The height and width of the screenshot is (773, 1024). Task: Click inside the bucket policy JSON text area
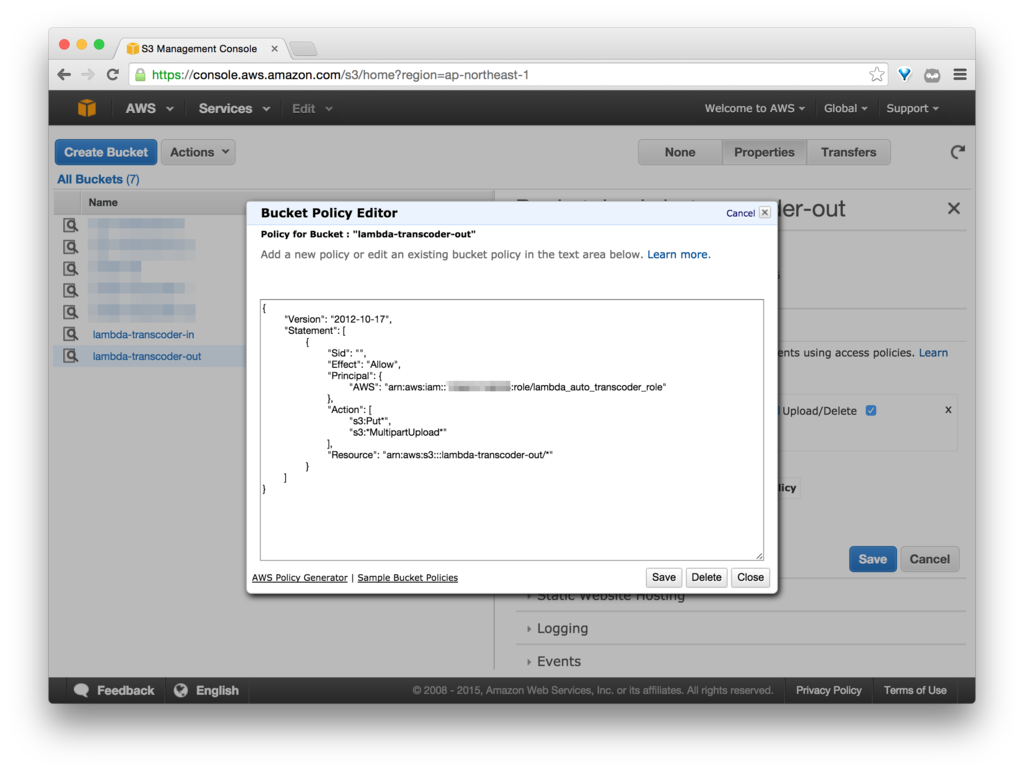point(511,430)
